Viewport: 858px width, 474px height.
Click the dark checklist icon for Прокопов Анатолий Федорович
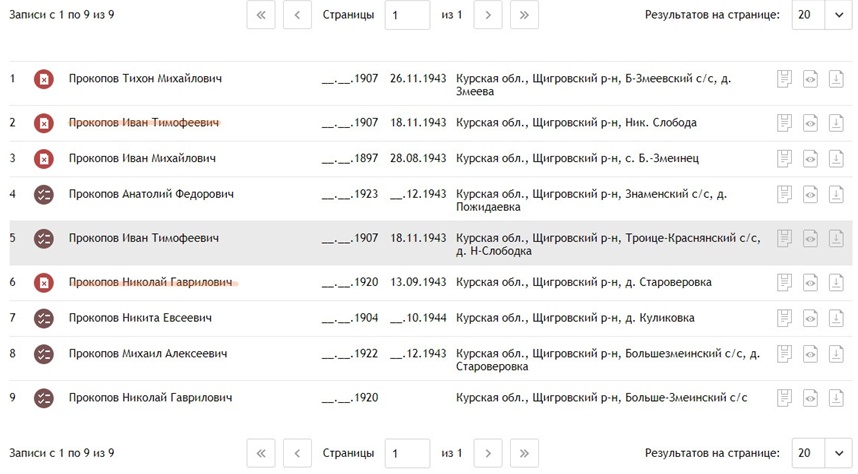(x=44, y=194)
